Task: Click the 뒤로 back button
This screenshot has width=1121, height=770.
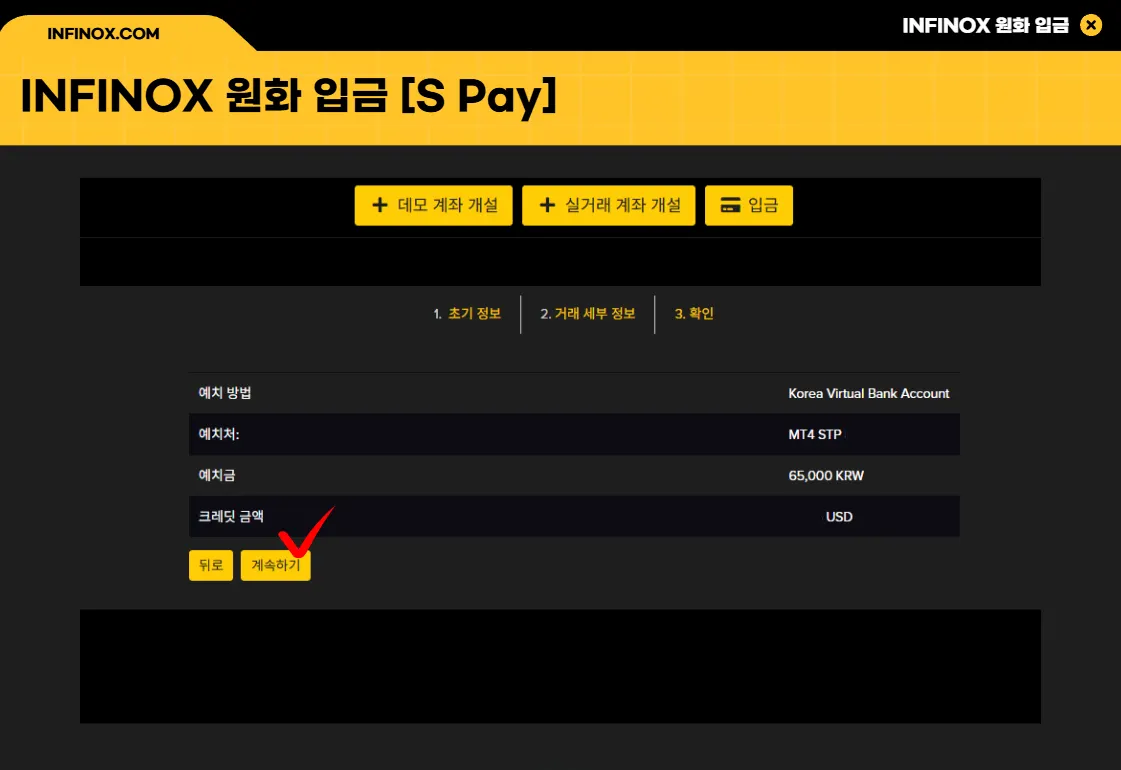Action: (x=211, y=566)
